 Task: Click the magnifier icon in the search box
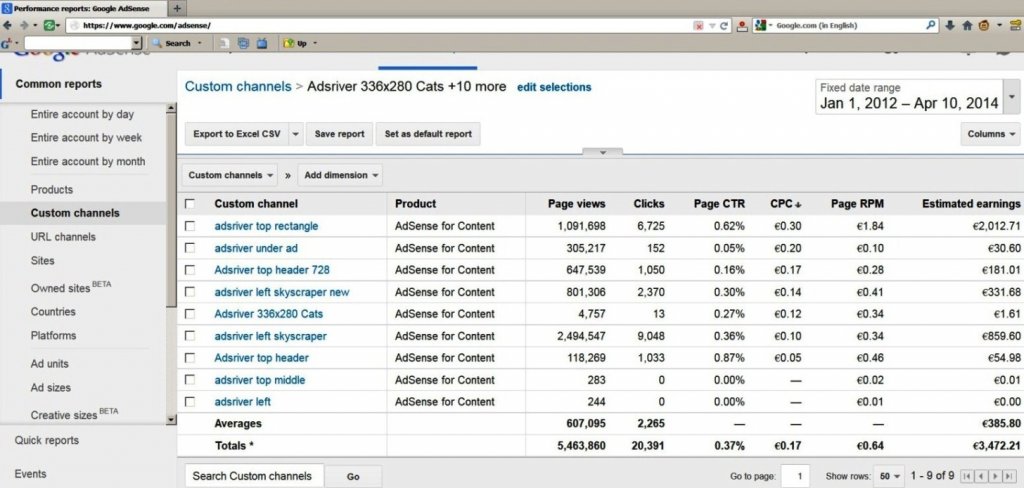pos(931,26)
